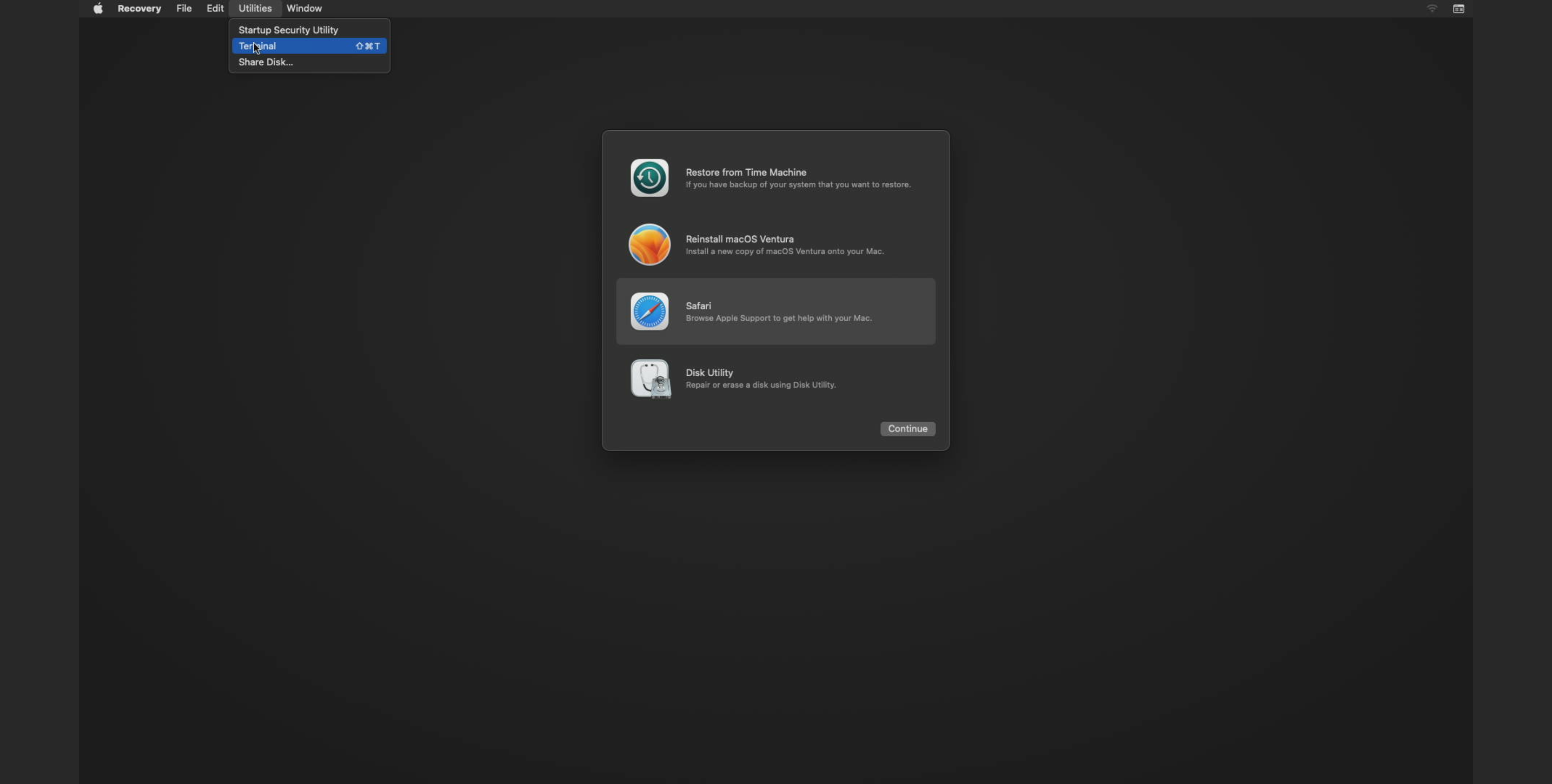This screenshot has height=784, width=1552.
Task: Click the Safari compass icon
Action: click(649, 312)
